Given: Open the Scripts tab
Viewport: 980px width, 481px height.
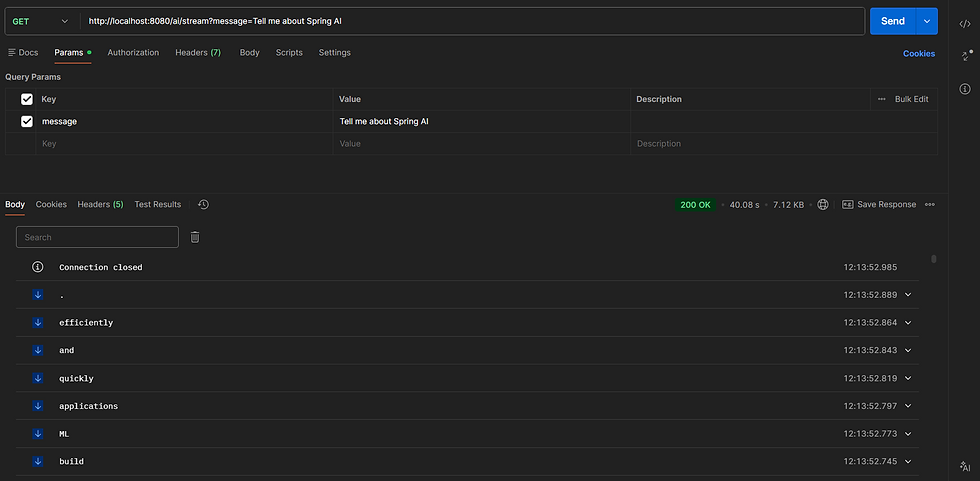Looking at the screenshot, I should pos(289,52).
